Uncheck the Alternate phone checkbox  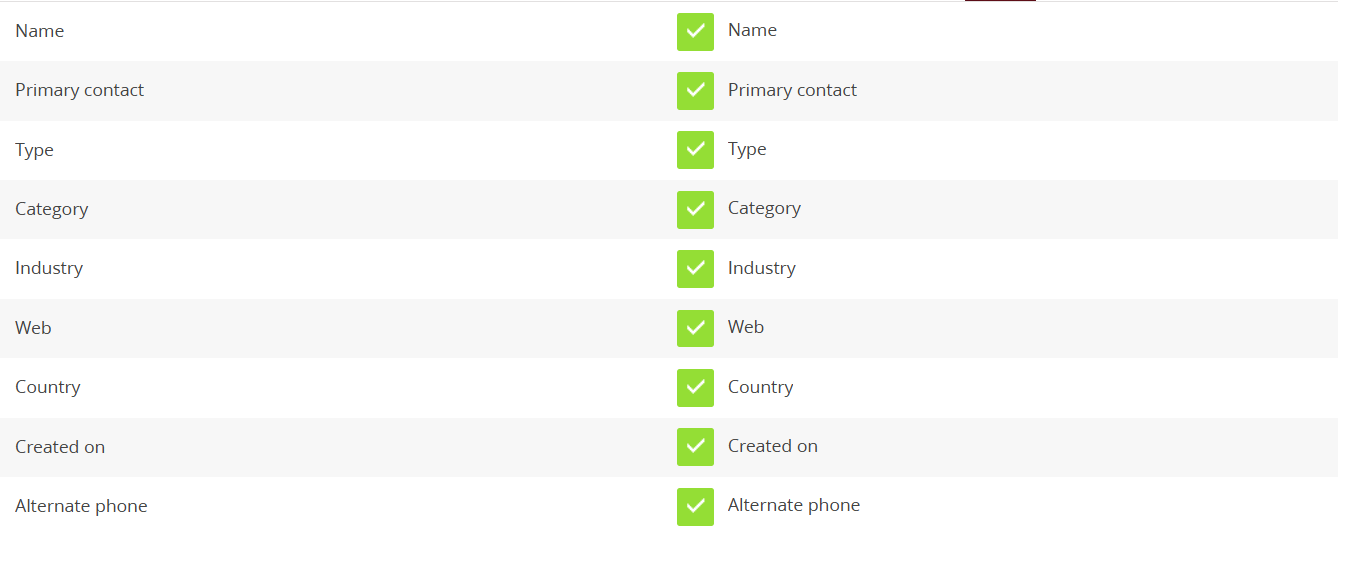point(695,506)
